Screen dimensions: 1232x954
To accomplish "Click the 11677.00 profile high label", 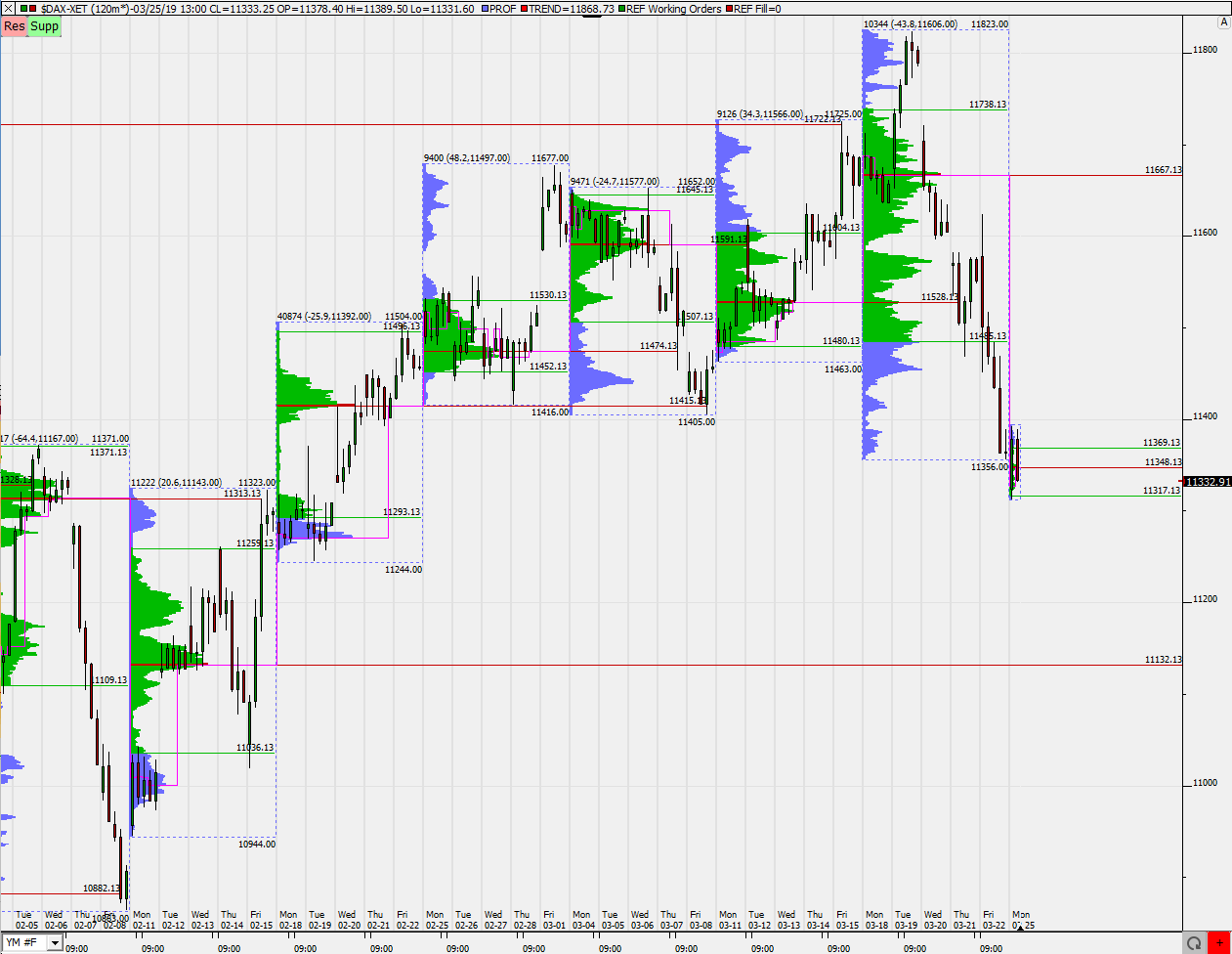I will (550, 158).
